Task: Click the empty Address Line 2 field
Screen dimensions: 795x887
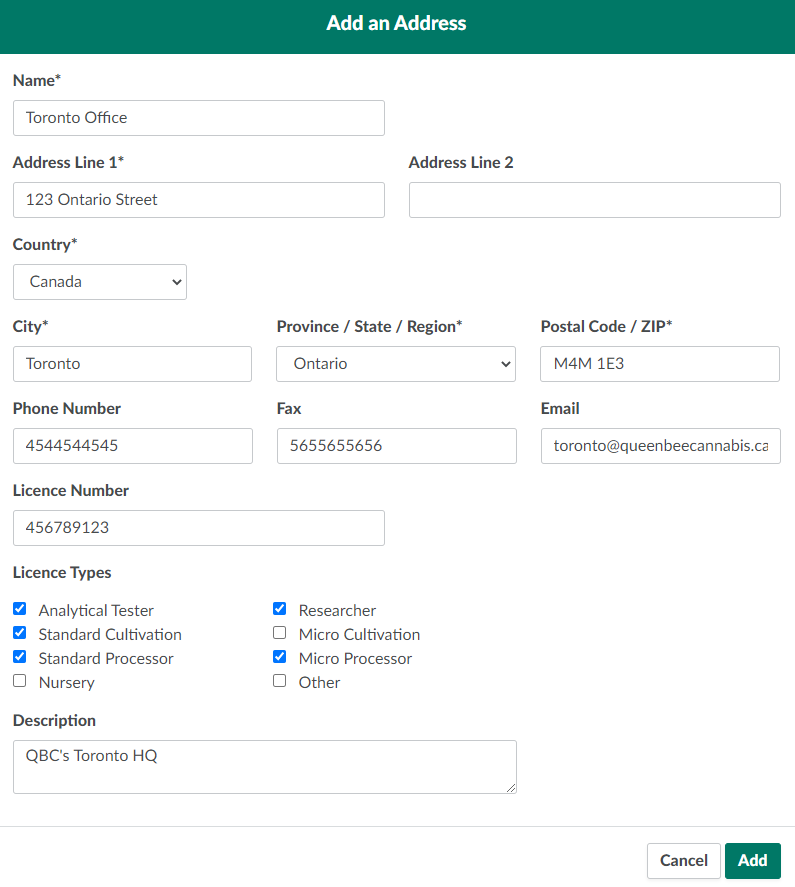Action: (x=594, y=200)
